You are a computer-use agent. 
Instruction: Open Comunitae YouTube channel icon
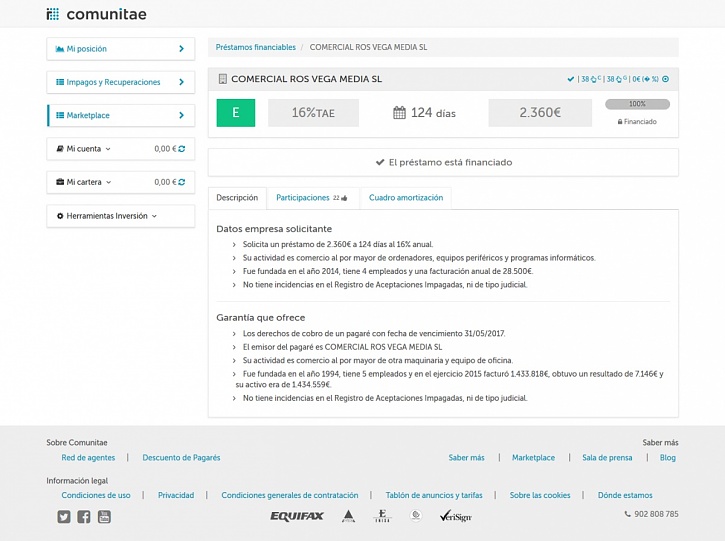click(104, 517)
